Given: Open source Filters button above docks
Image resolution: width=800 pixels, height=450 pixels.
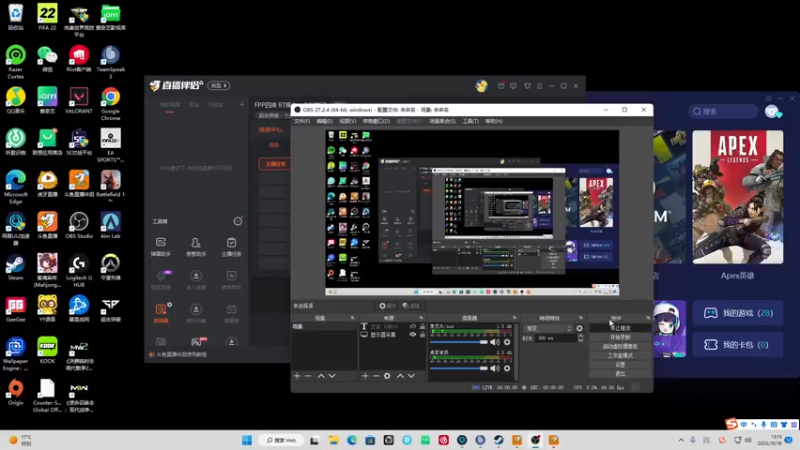Looking at the screenshot, I should (x=411, y=306).
